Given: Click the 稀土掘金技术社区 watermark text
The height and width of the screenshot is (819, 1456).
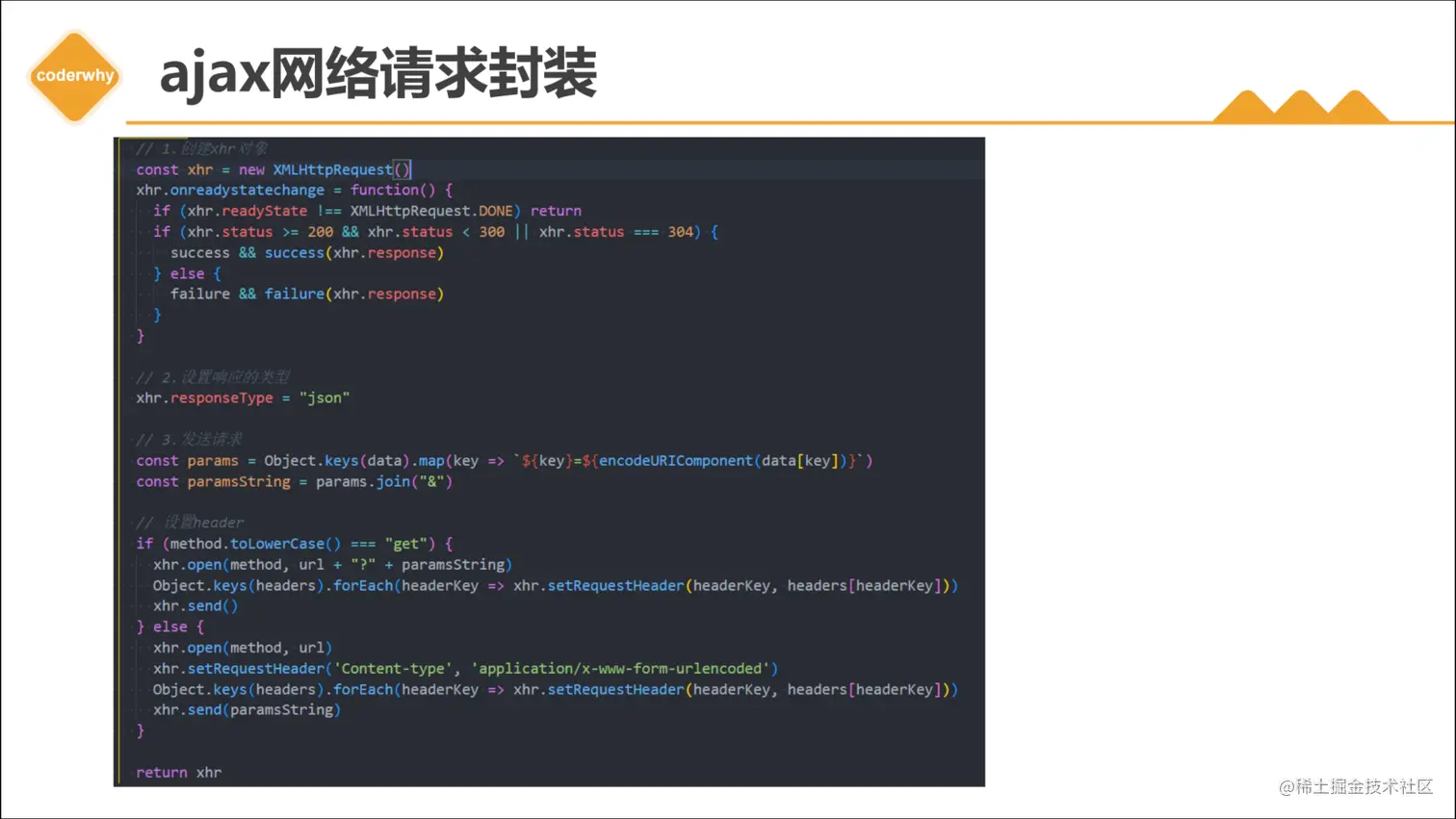Looking at the screenshot, I should [x=1356, y=787].
